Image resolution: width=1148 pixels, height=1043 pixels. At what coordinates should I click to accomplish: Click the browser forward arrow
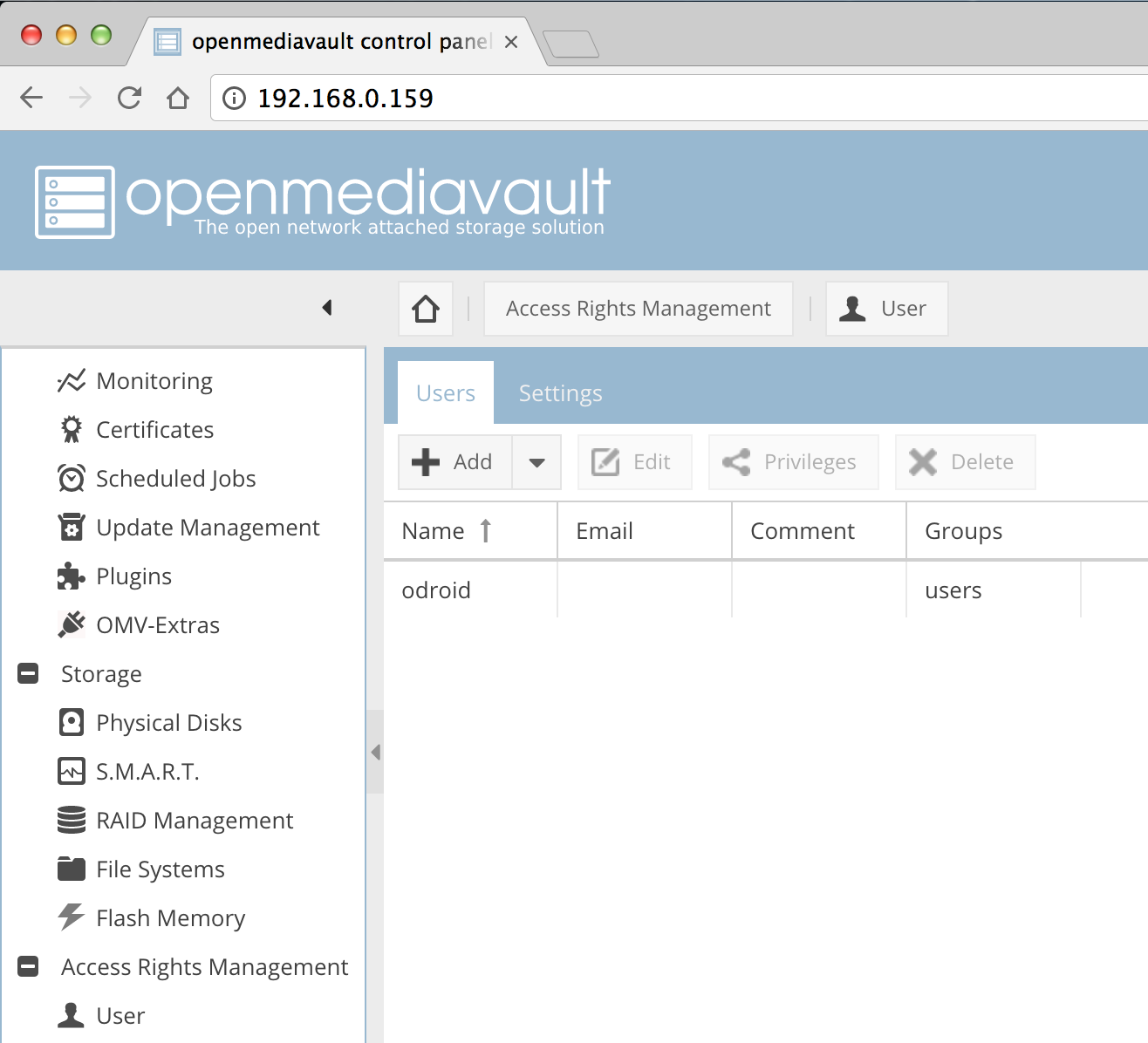pos(80,98)
